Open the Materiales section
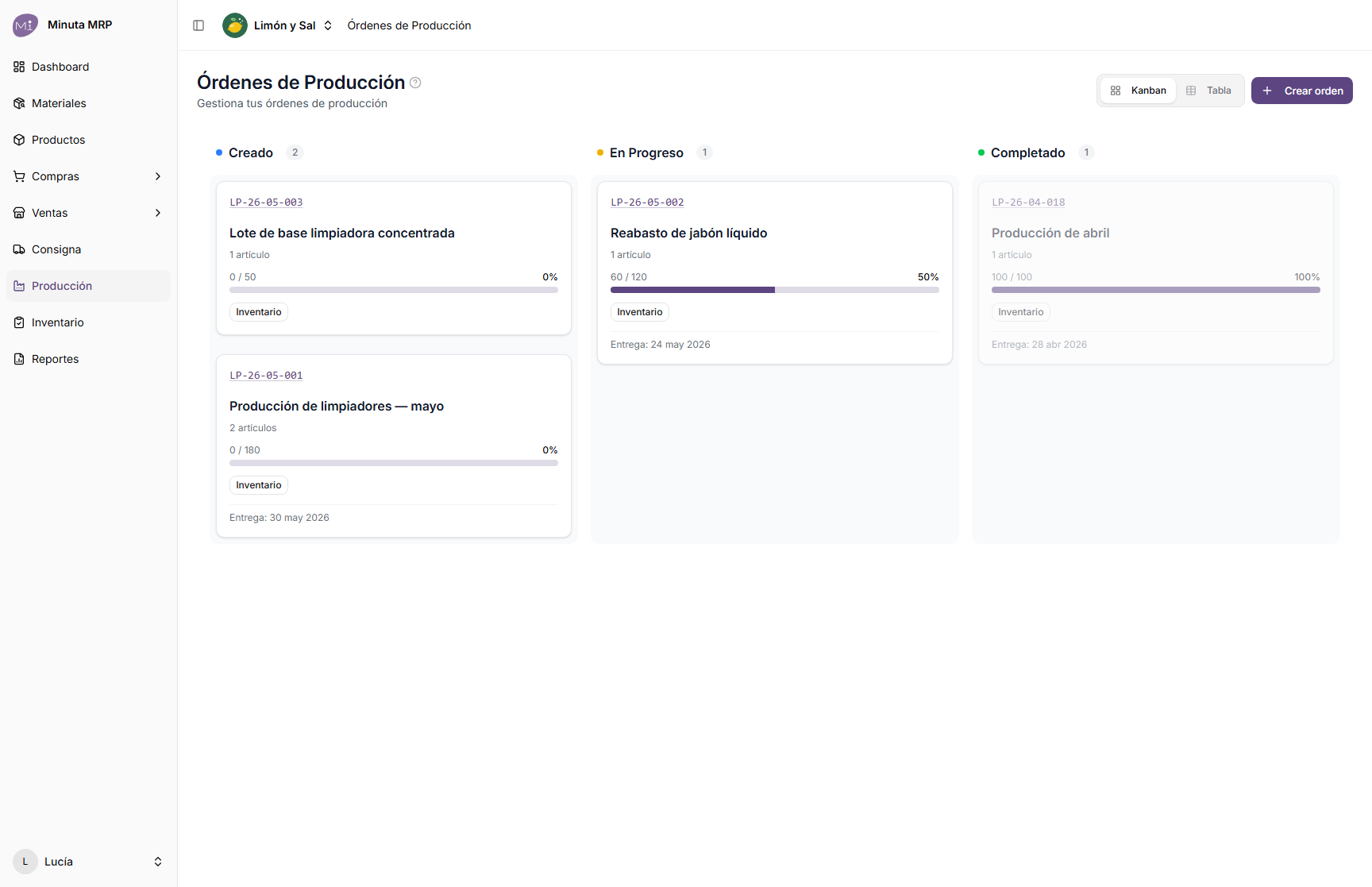The height and width of the screenshot is (887, 1372). click(x=88, y=103)
